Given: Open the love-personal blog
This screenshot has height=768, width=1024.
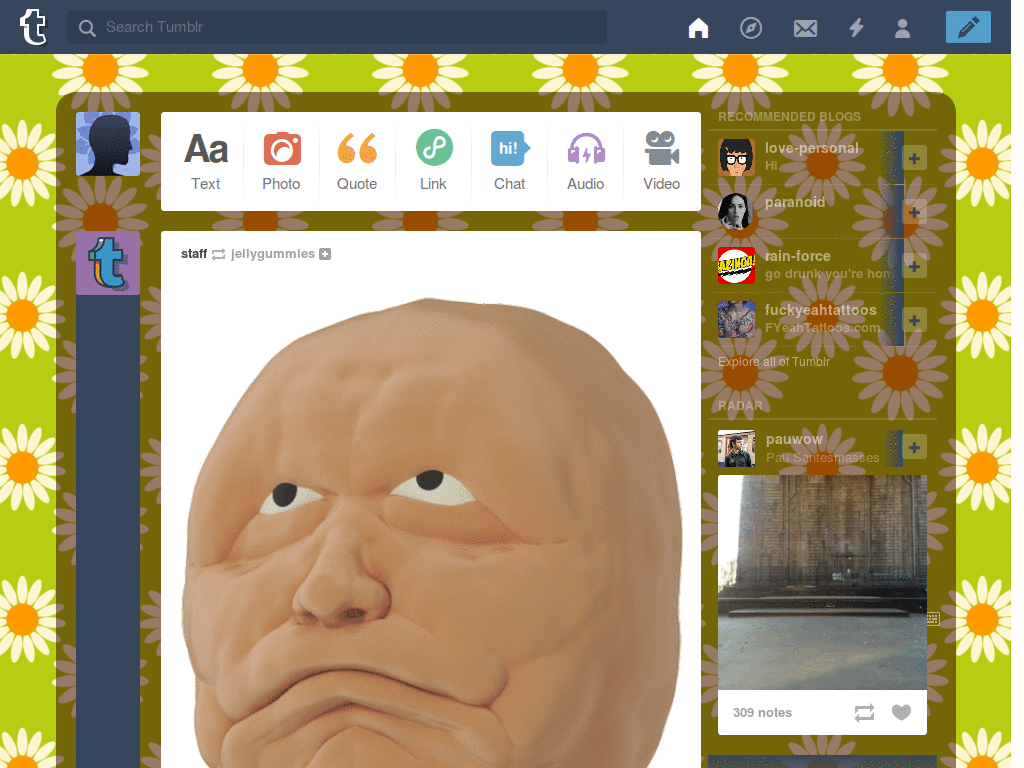Looking at the screenshot, I should coord(812,148).
